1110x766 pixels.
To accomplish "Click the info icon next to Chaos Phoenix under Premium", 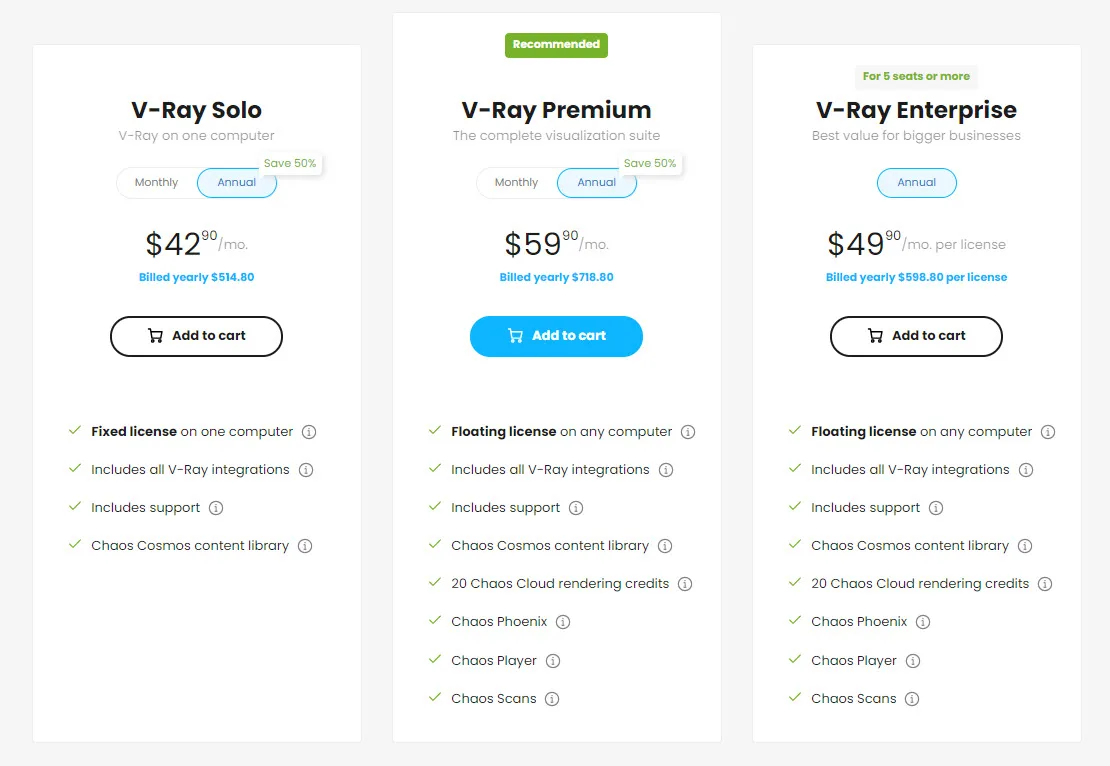I will pyautogui.click(x=563, y=621).
